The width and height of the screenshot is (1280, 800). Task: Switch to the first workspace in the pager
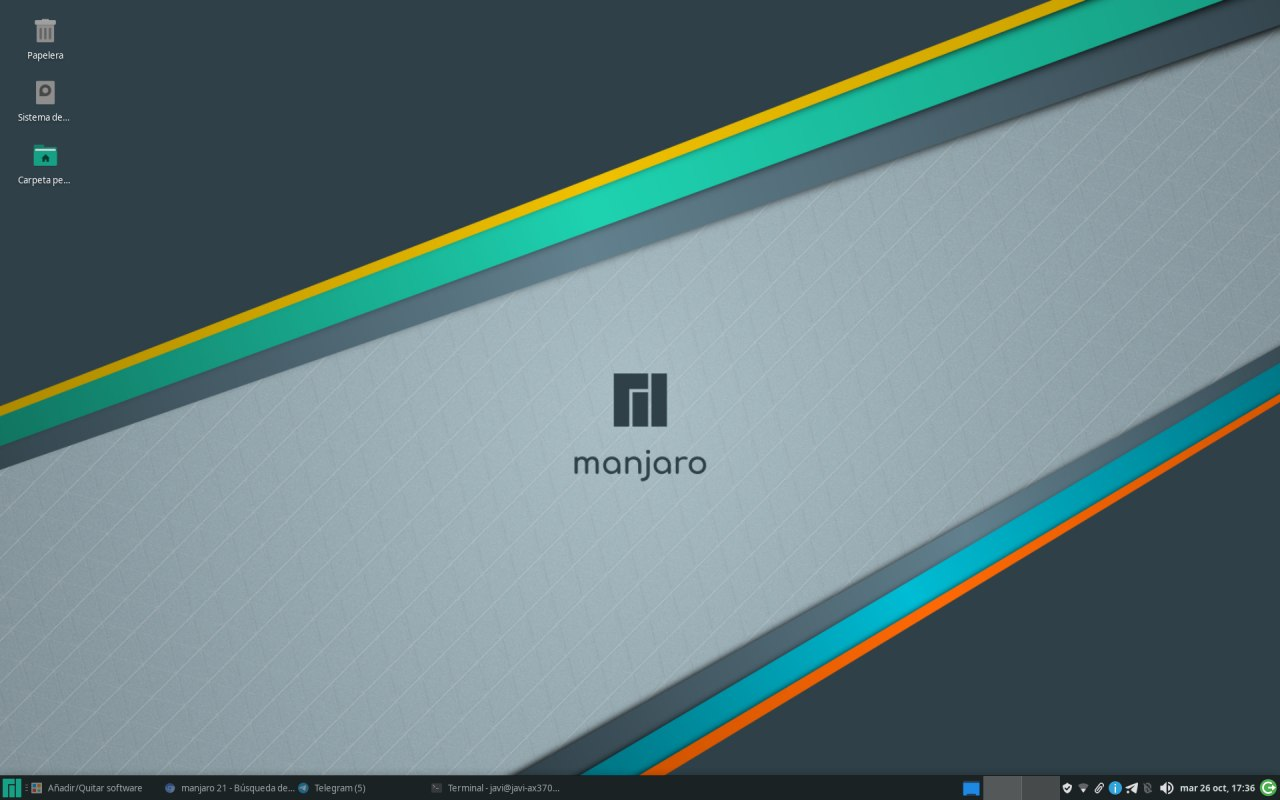click(1003, 788)
